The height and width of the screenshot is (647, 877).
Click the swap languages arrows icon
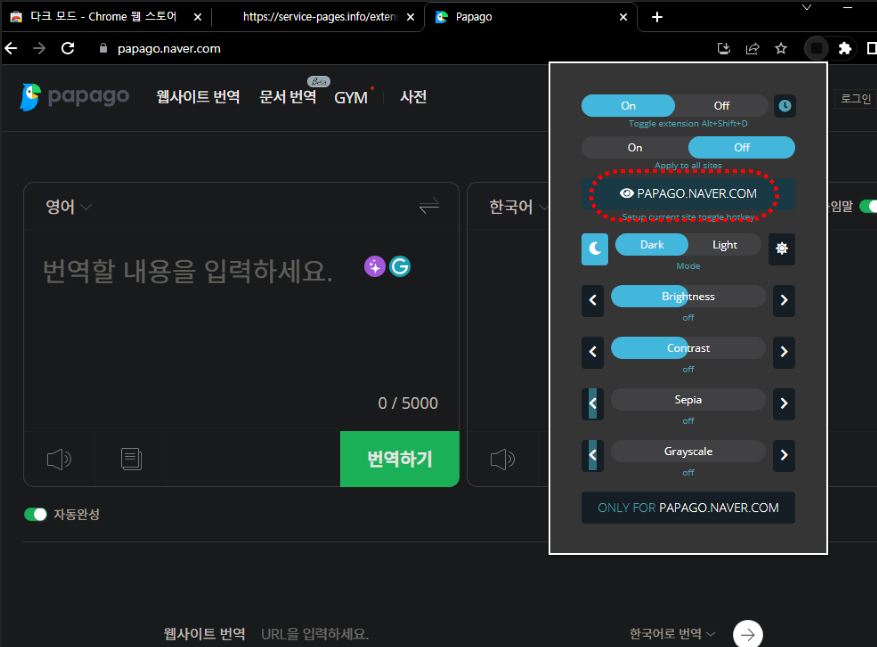point(429,206)
